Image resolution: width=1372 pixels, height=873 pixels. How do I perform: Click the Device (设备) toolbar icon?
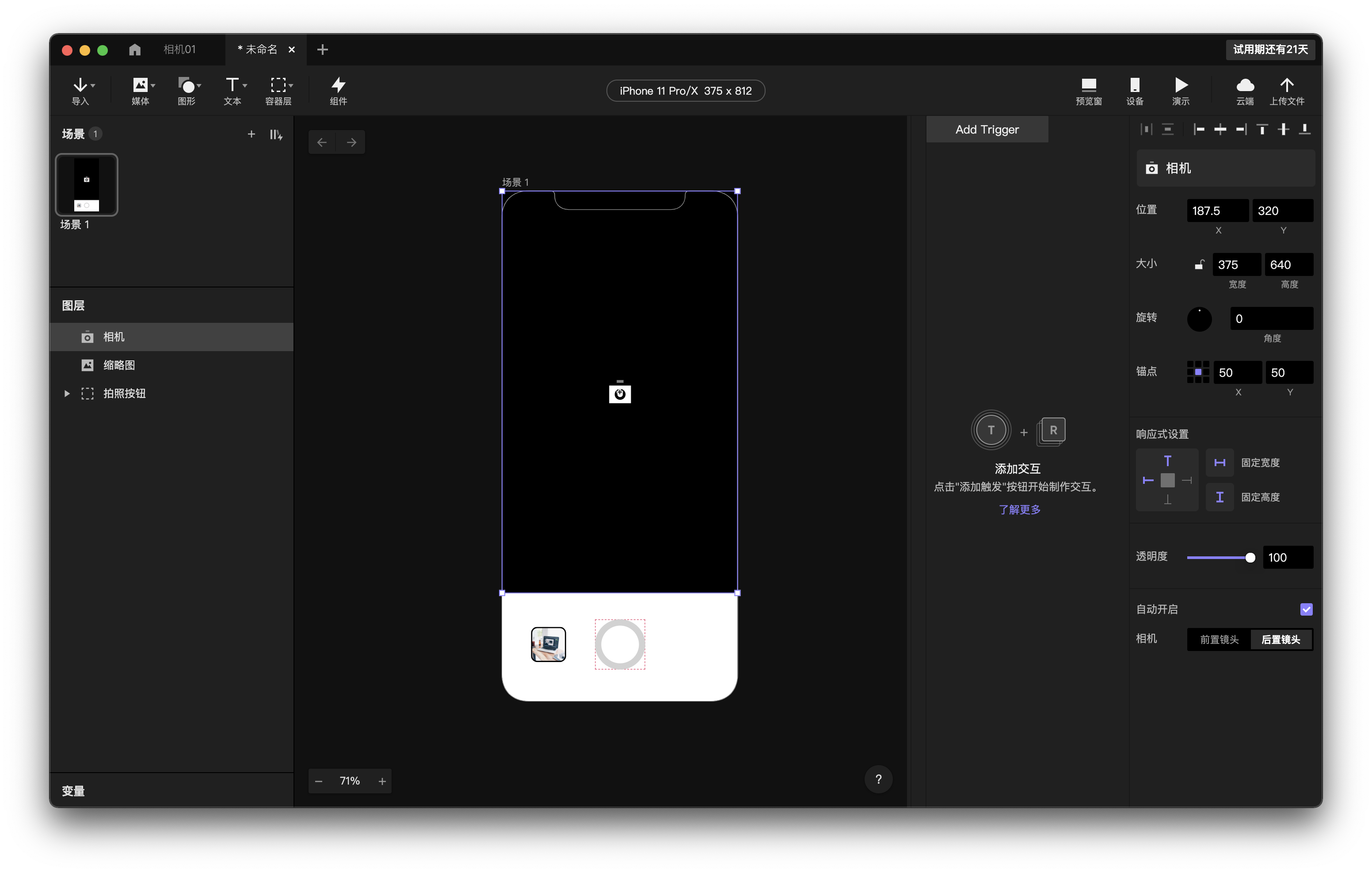1134,86
